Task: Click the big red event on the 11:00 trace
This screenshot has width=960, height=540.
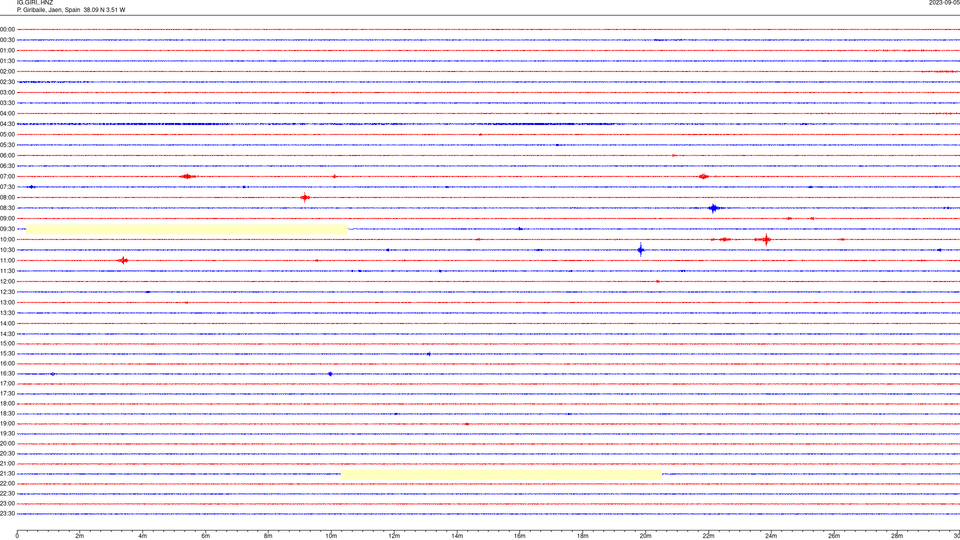Action: pos(123,260)
